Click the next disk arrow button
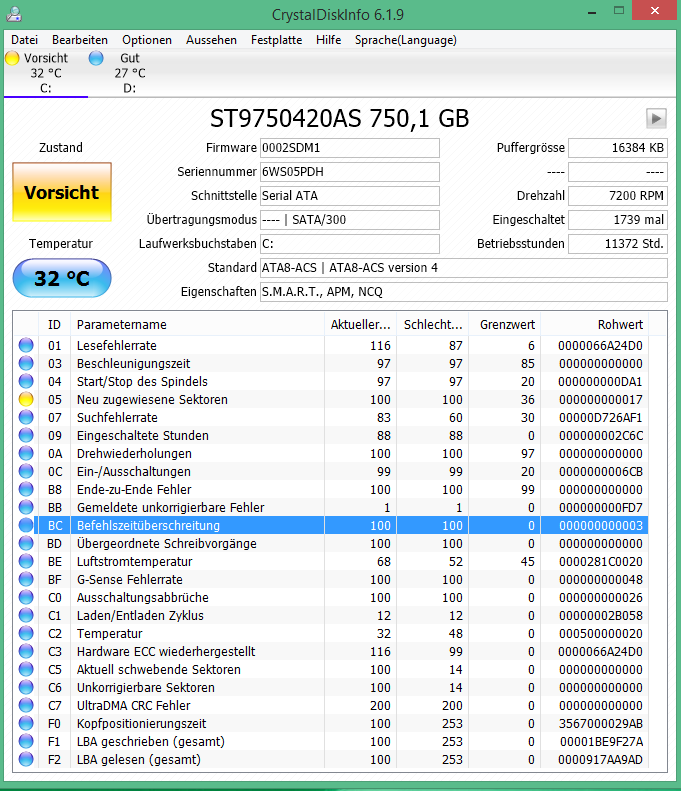Viewport: 681px width, 791px height. coord(656,119)
